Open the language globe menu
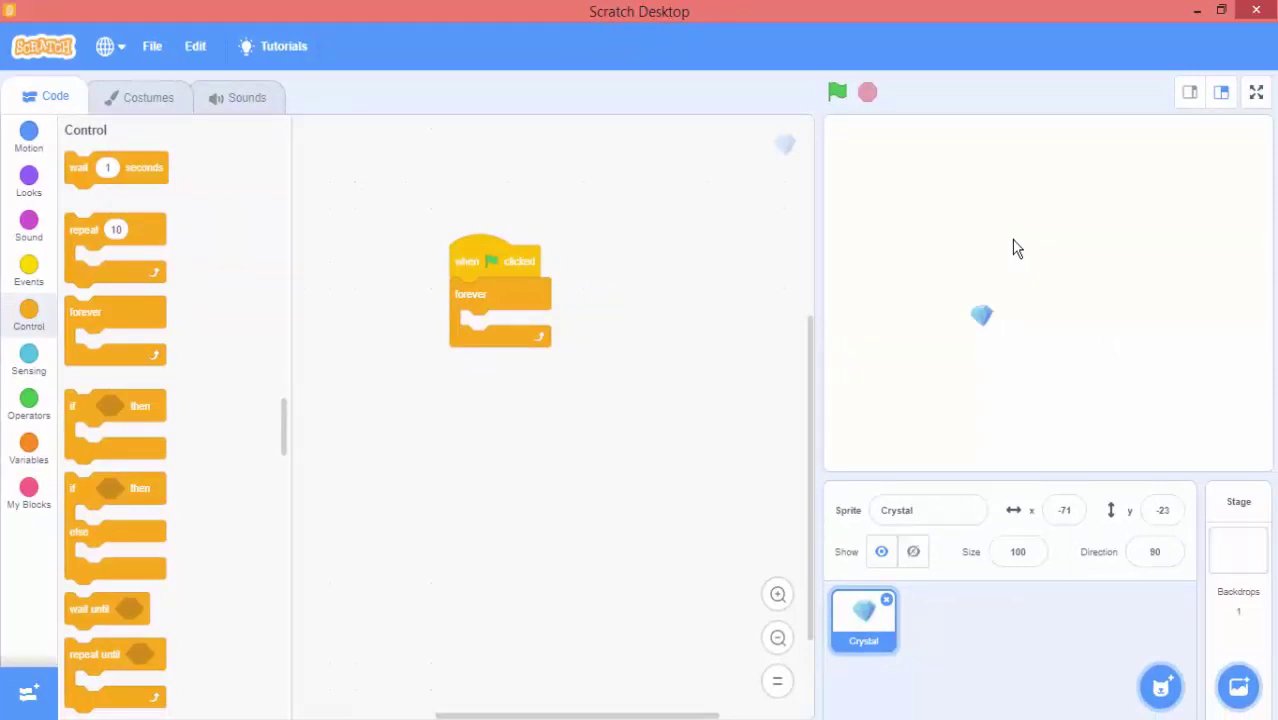Screen dimensions: 1278x720 (x=110, y=46)
